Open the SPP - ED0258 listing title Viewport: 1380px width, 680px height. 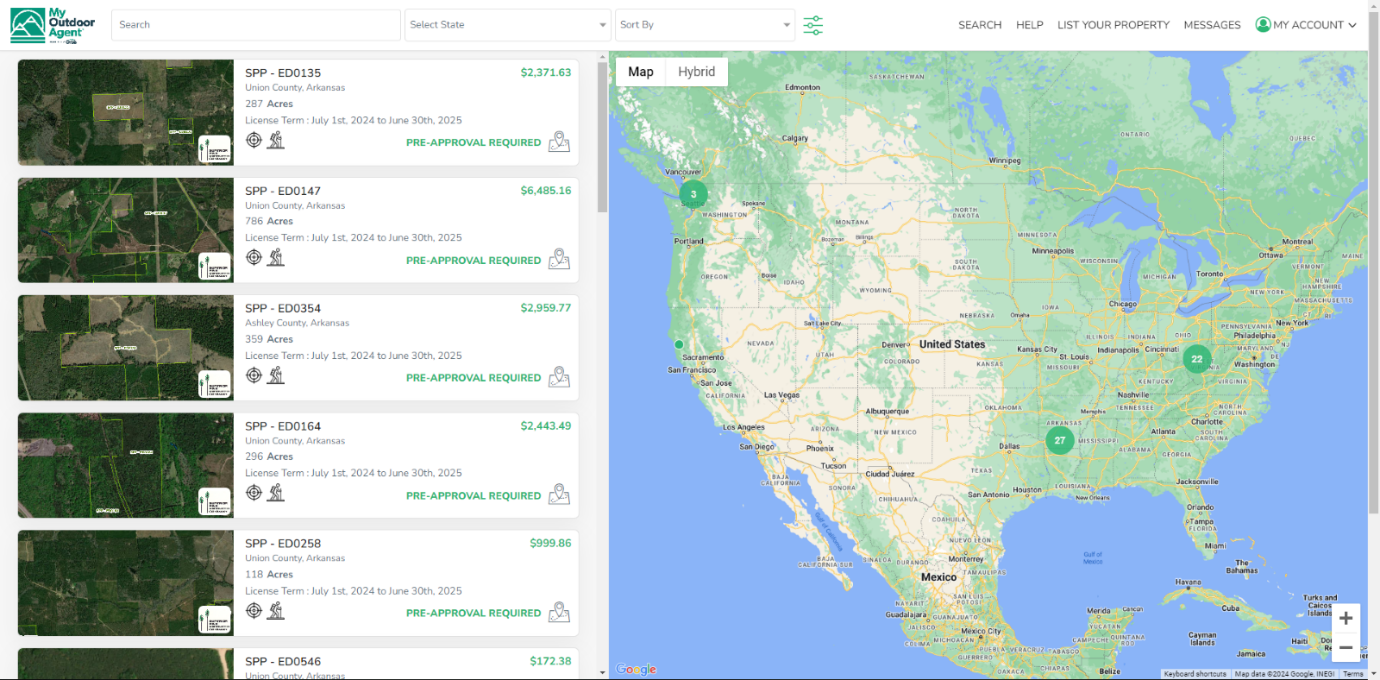click(283, 544)
